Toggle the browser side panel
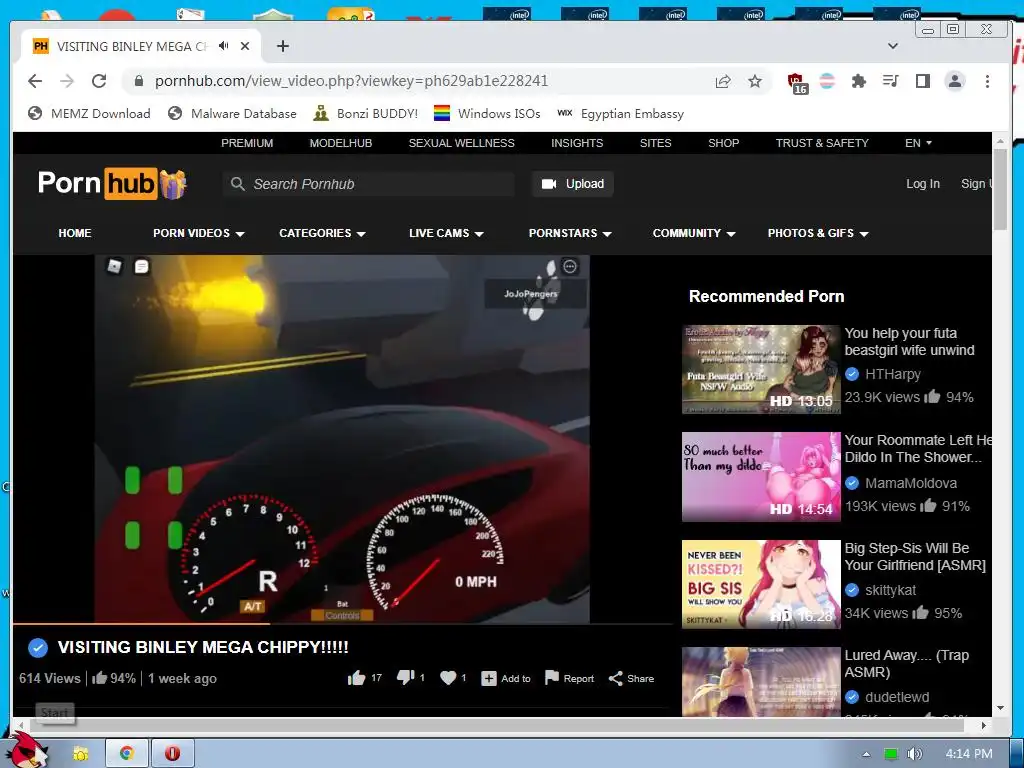This screenshot has height=768, width=1024. (x=923, y=81)
